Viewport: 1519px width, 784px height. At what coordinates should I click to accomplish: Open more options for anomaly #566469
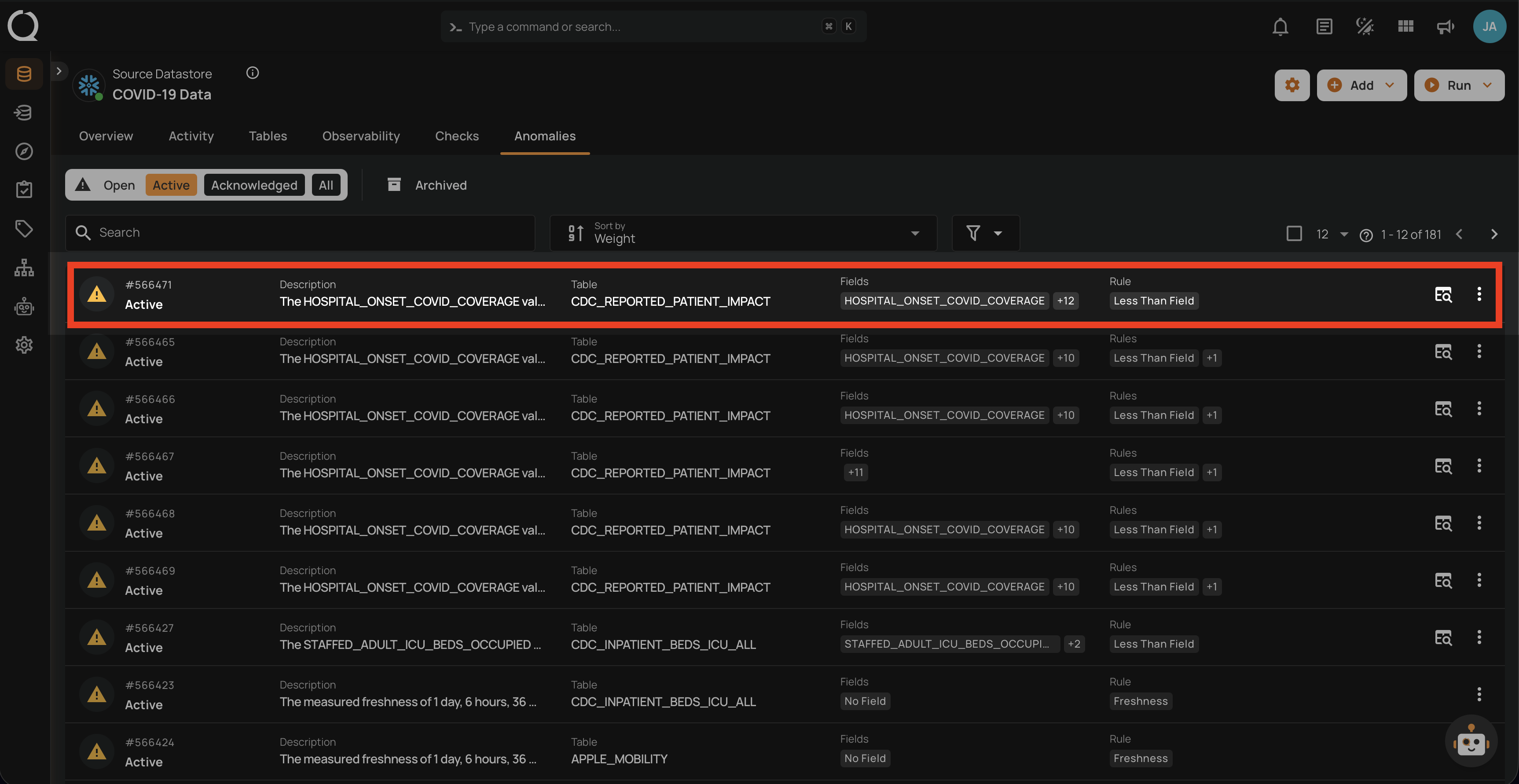coord(1479,580)
